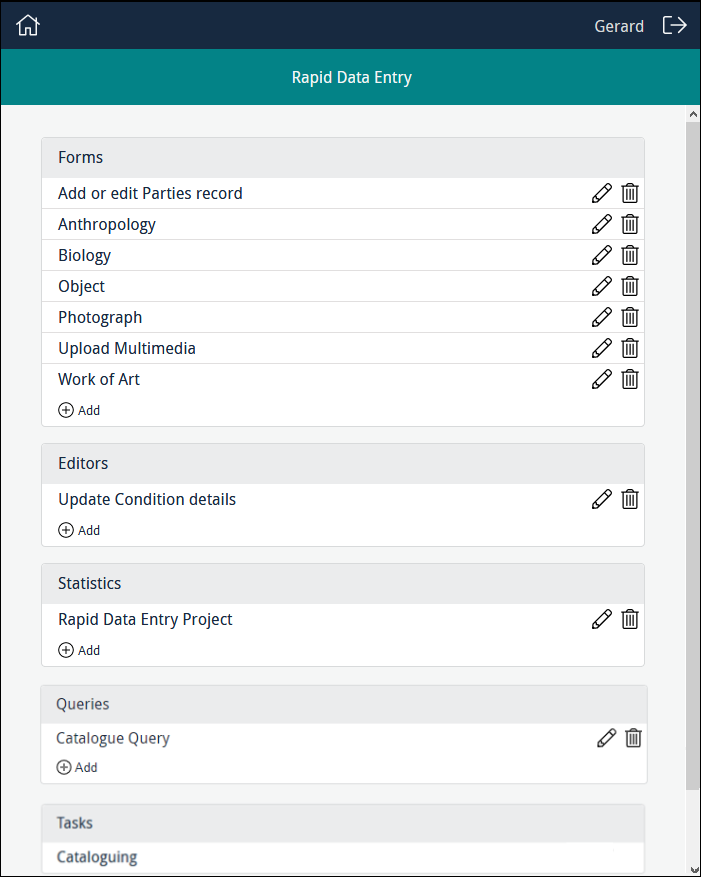
Task: Delete the Object form via trash icon
Action: [630, 286]
